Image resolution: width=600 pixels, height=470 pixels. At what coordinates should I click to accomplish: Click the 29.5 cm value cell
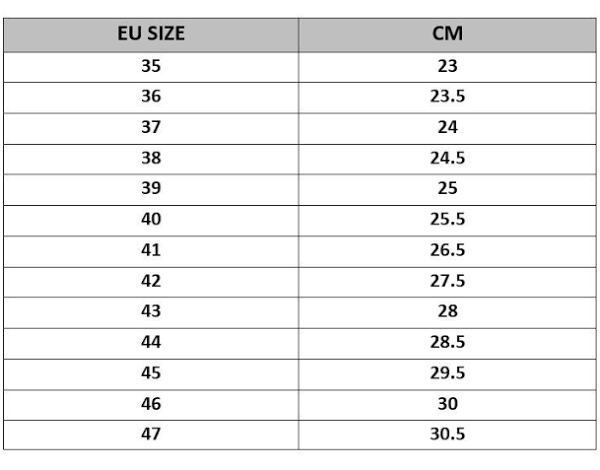[447, 373]
